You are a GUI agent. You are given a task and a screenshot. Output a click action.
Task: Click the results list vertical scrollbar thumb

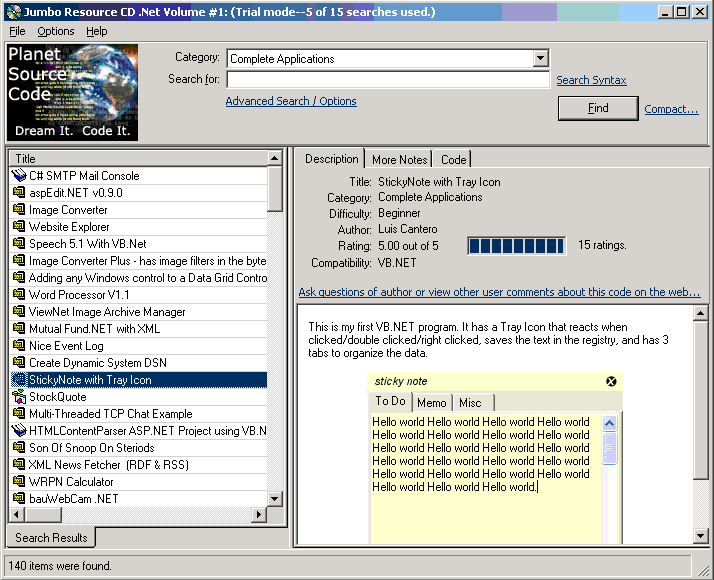pos(274,189)
